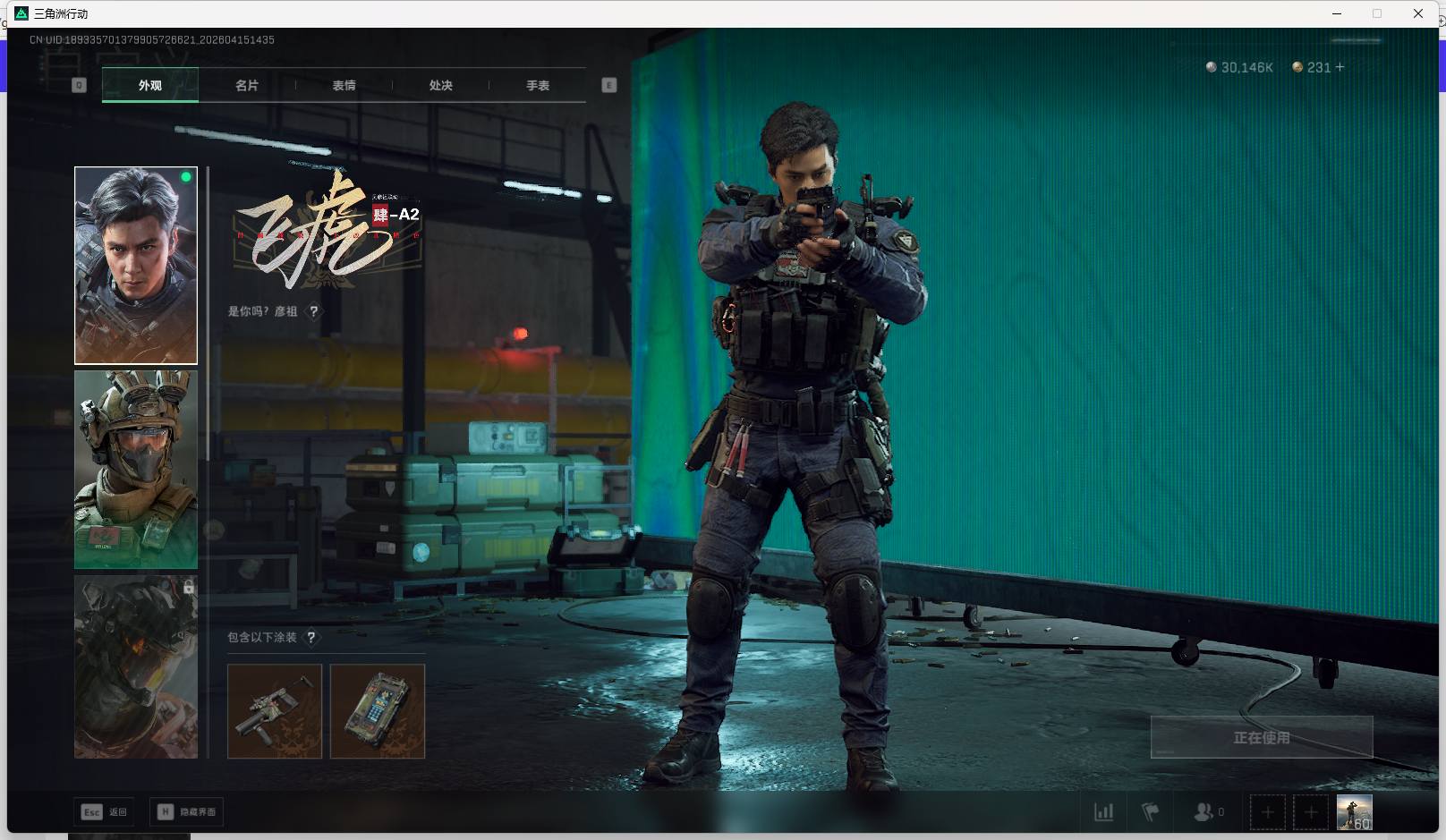Viewport: 1446px width, 840px height.
Task: Open the player avatar level 60
Action: [1355, 812]
